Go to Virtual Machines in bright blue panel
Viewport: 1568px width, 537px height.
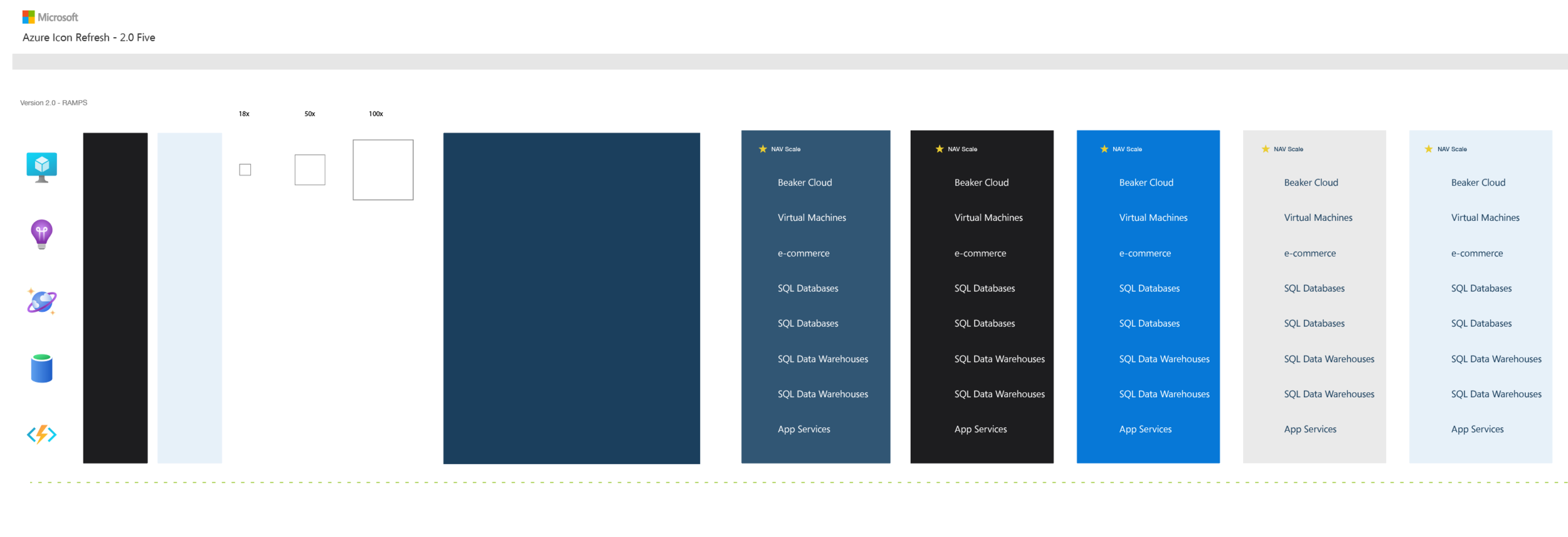tap(1153, 218)
